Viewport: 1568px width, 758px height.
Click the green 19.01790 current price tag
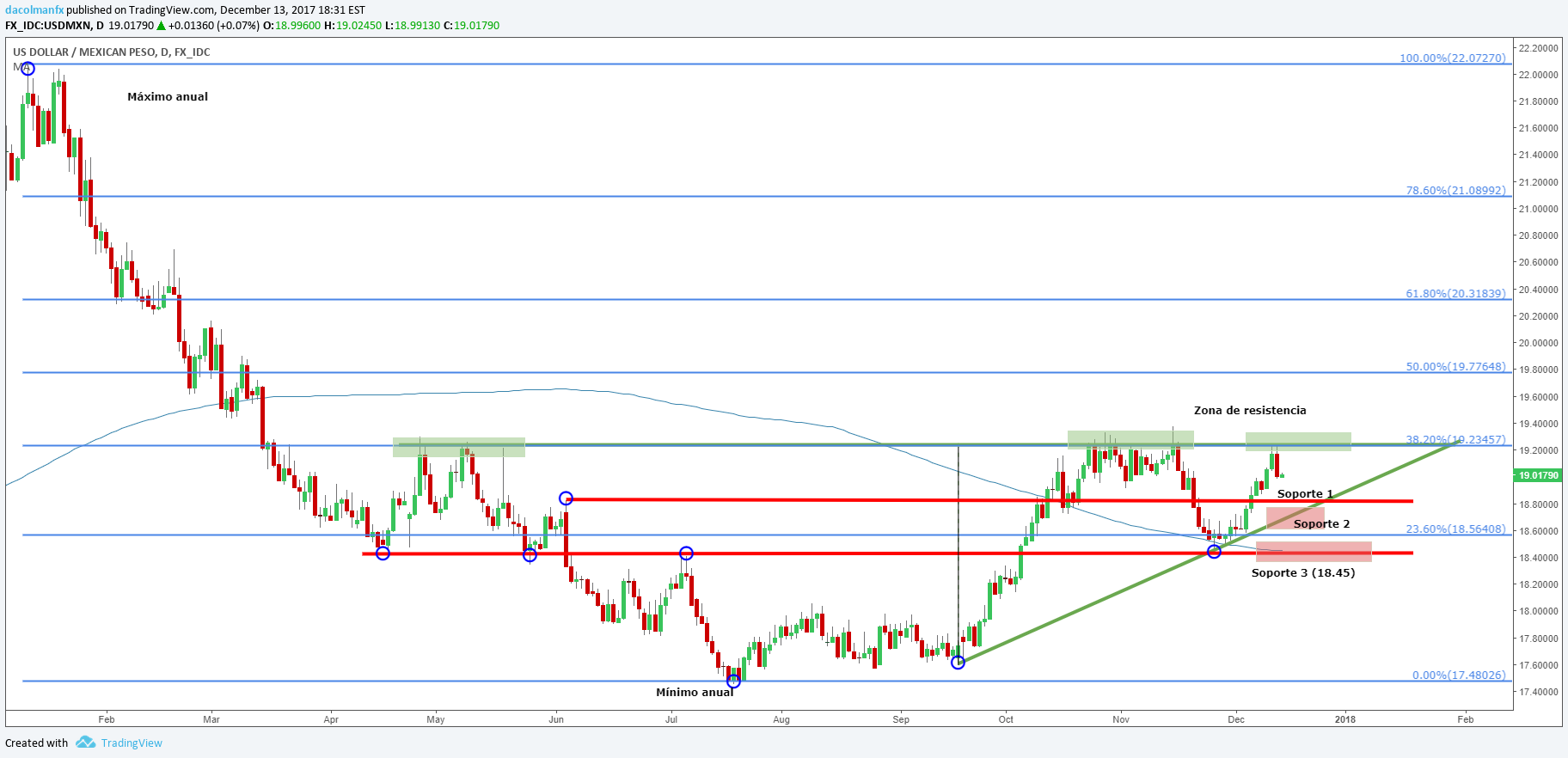coord(1538,475)
